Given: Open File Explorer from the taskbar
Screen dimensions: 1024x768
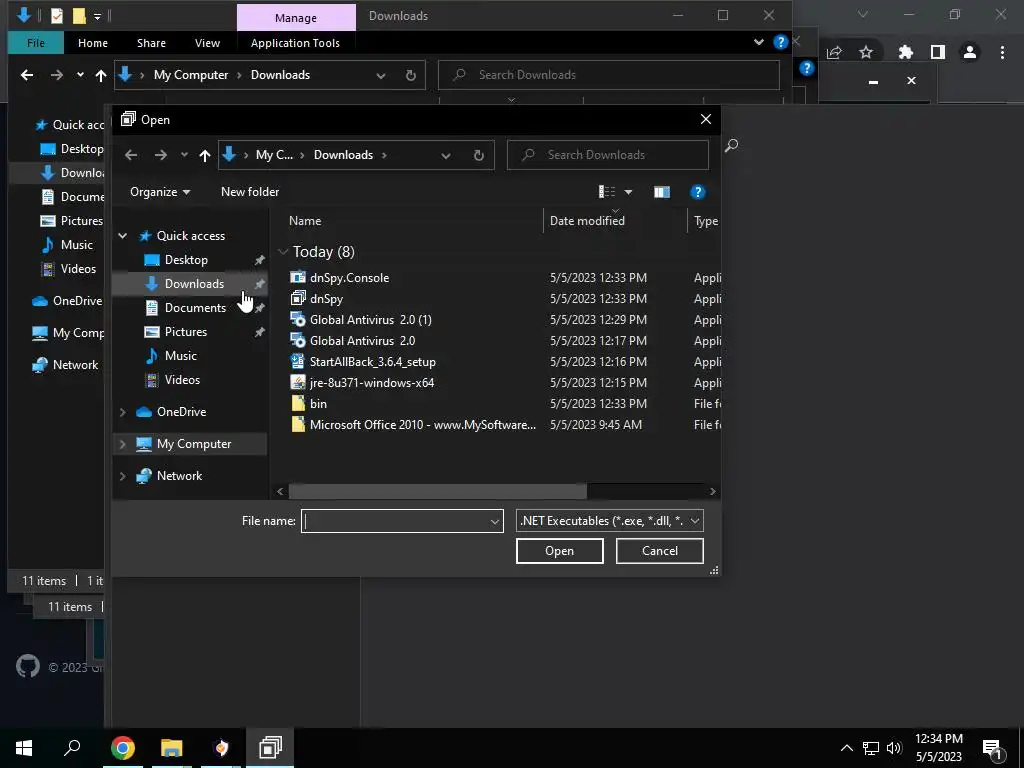Looking at the screenshot, I should [172, 748].
